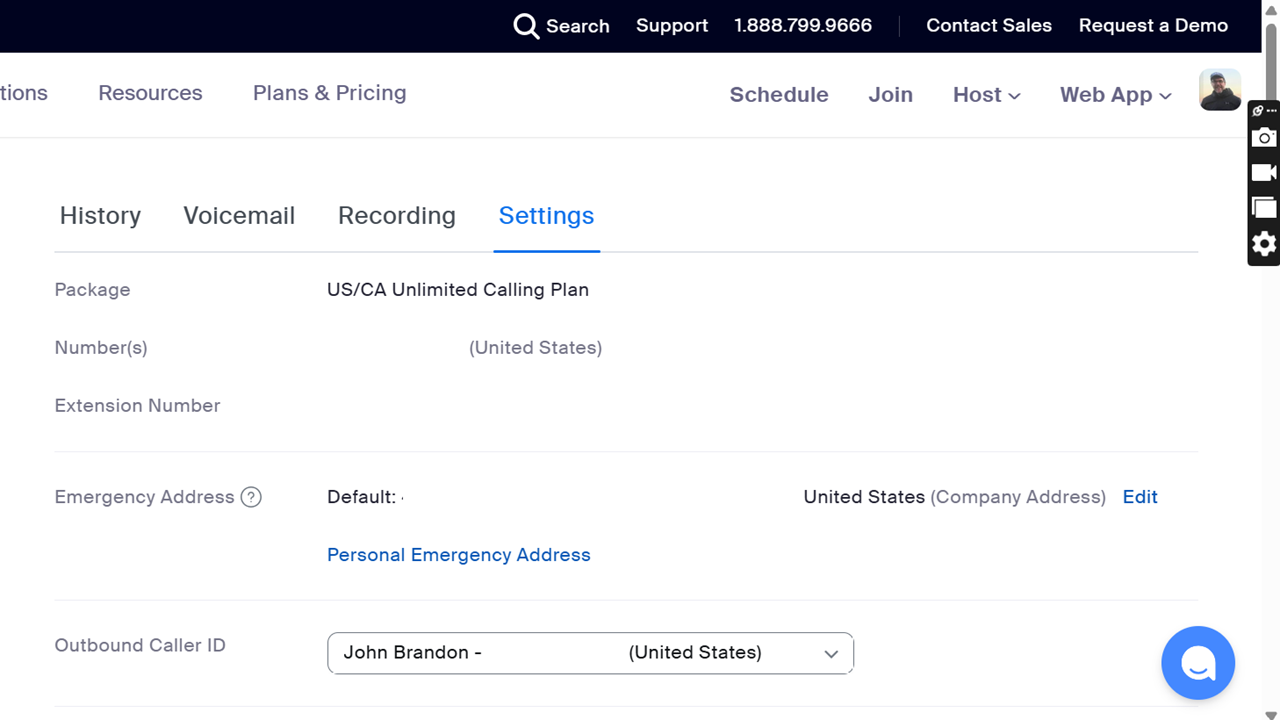This screenshot has width=1280, height=720.
Task: Click Request a Demo link
Action: (1153, 26)
